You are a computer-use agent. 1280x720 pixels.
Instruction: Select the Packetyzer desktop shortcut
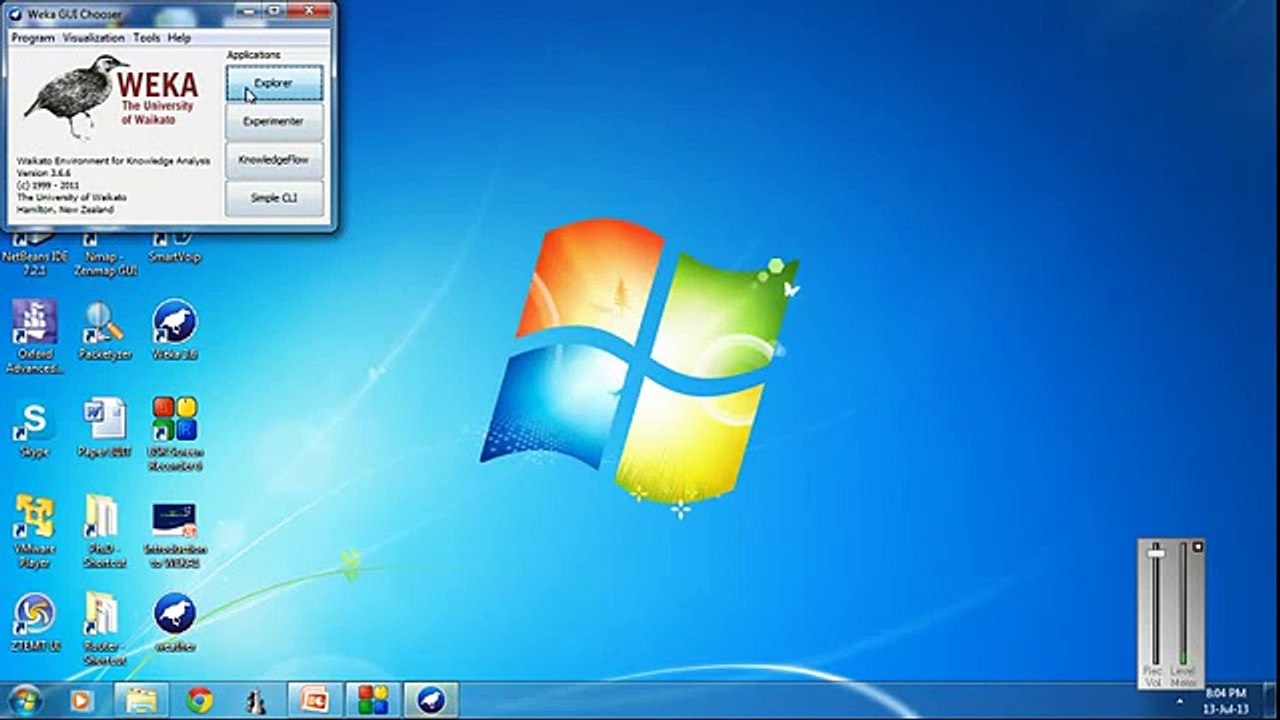(x=105, y=331)
